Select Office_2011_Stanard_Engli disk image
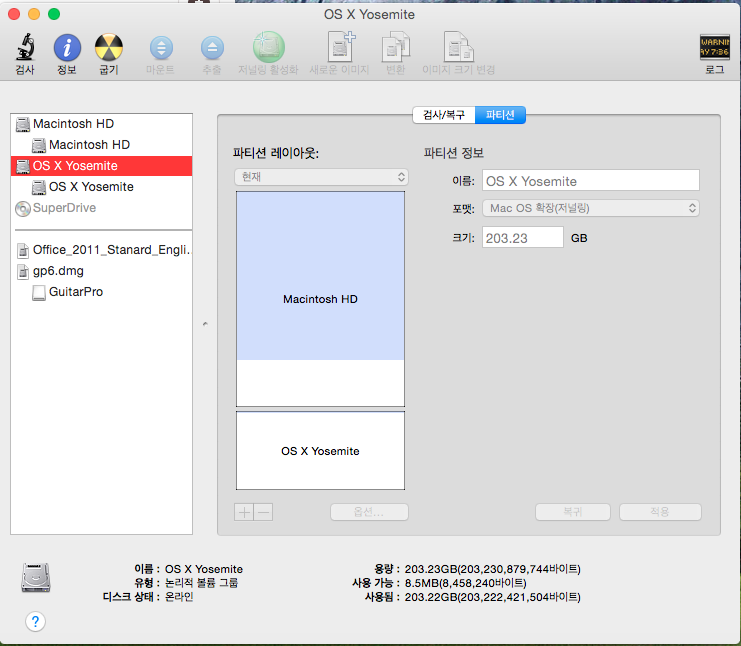741x646 pixels. pyautogui.click(x=101, y=250)
